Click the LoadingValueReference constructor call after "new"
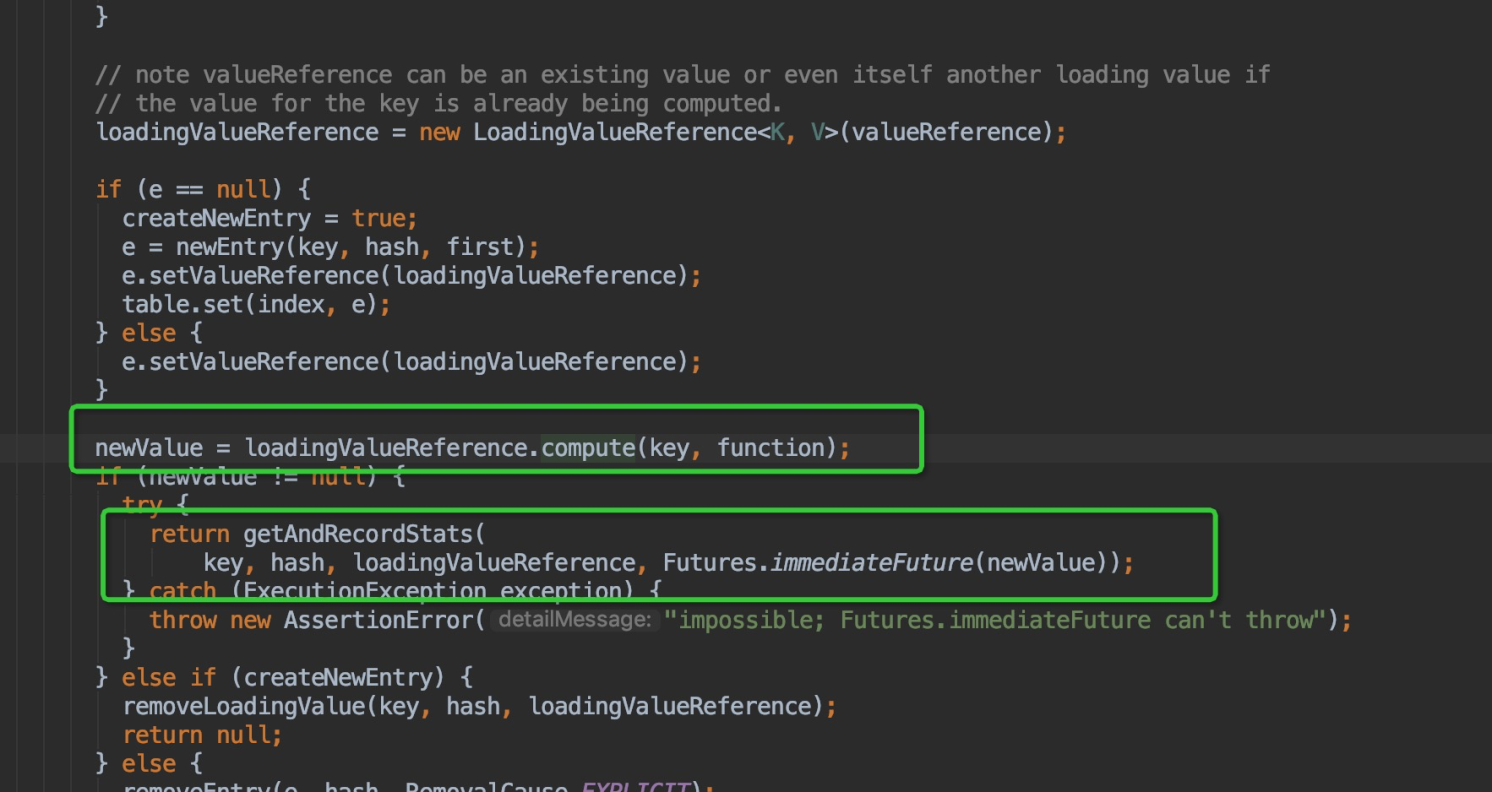 [x=615, y=132]
